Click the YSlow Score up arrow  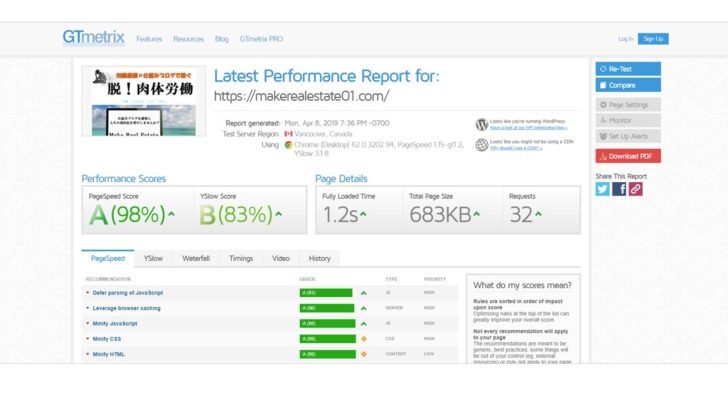(x=279, y=214)
